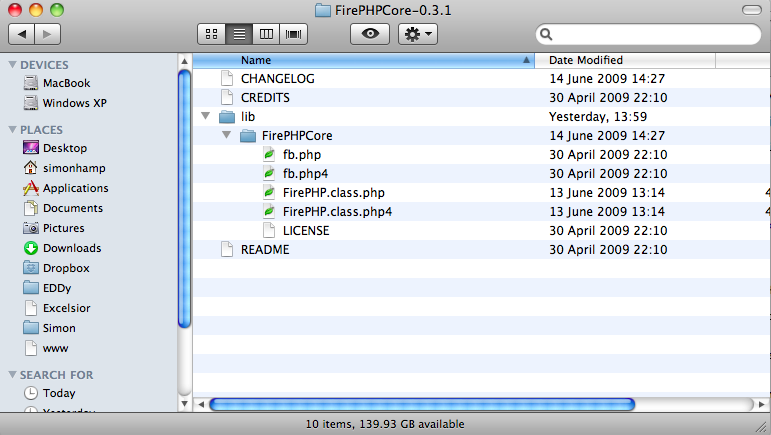Click the horizontal scrollbar thumb in file list

point(422,405)
